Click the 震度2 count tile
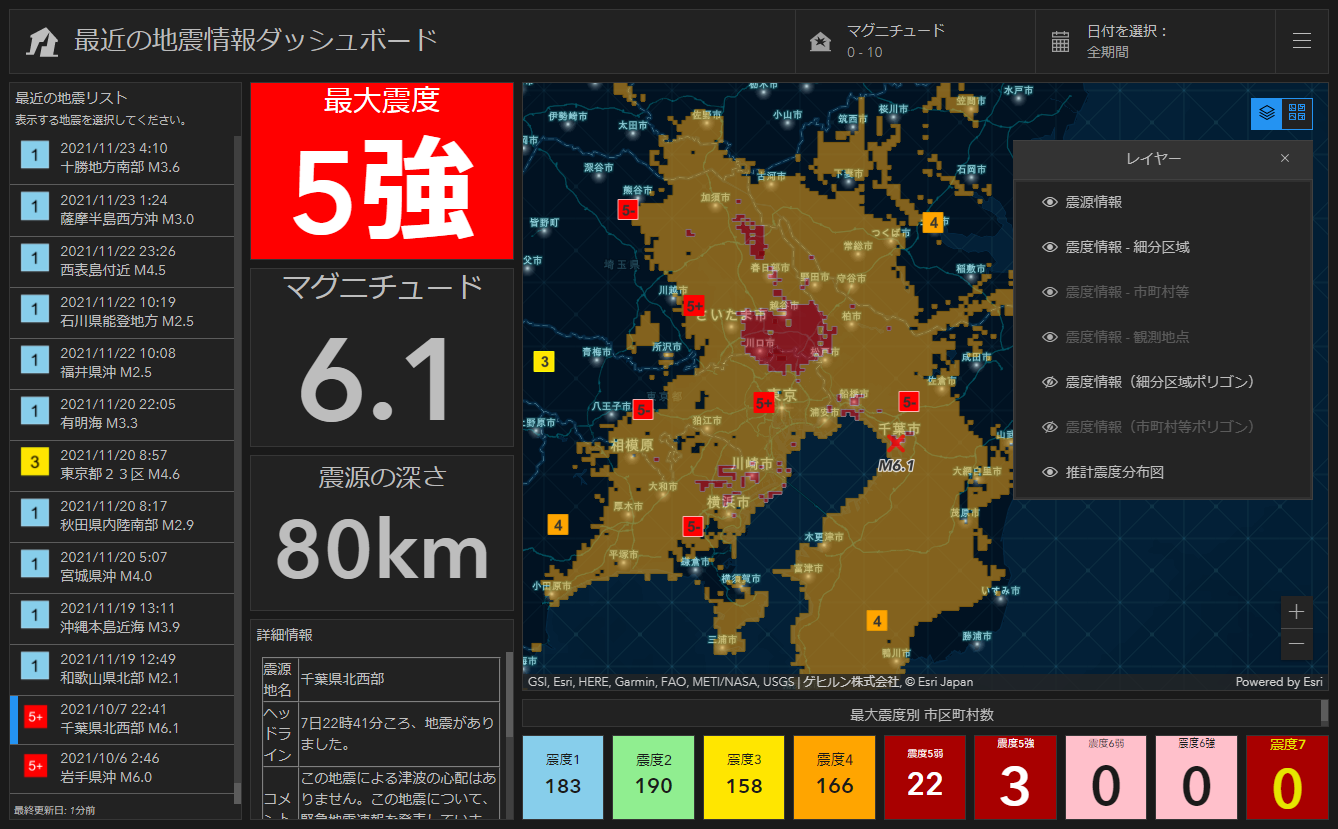 (654, 777)
